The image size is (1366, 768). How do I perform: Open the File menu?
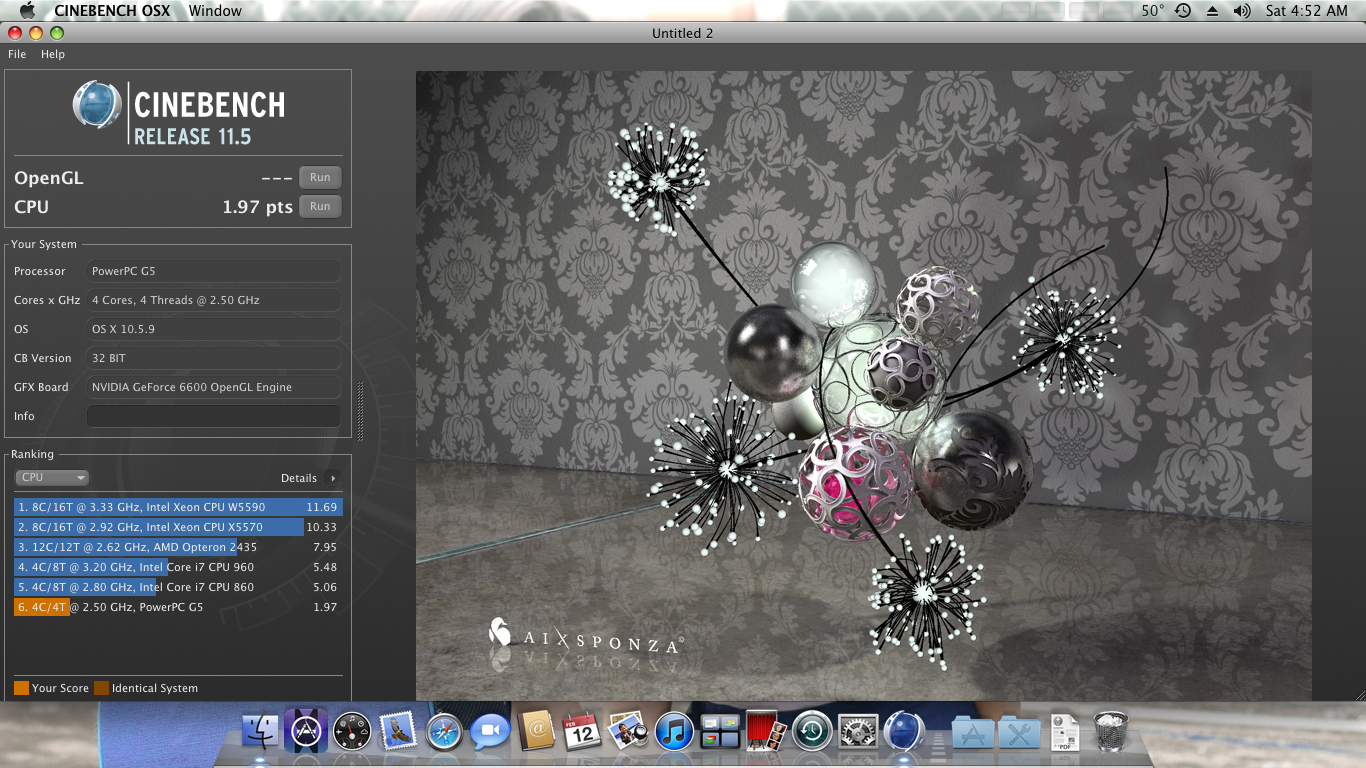click(17, 54)
